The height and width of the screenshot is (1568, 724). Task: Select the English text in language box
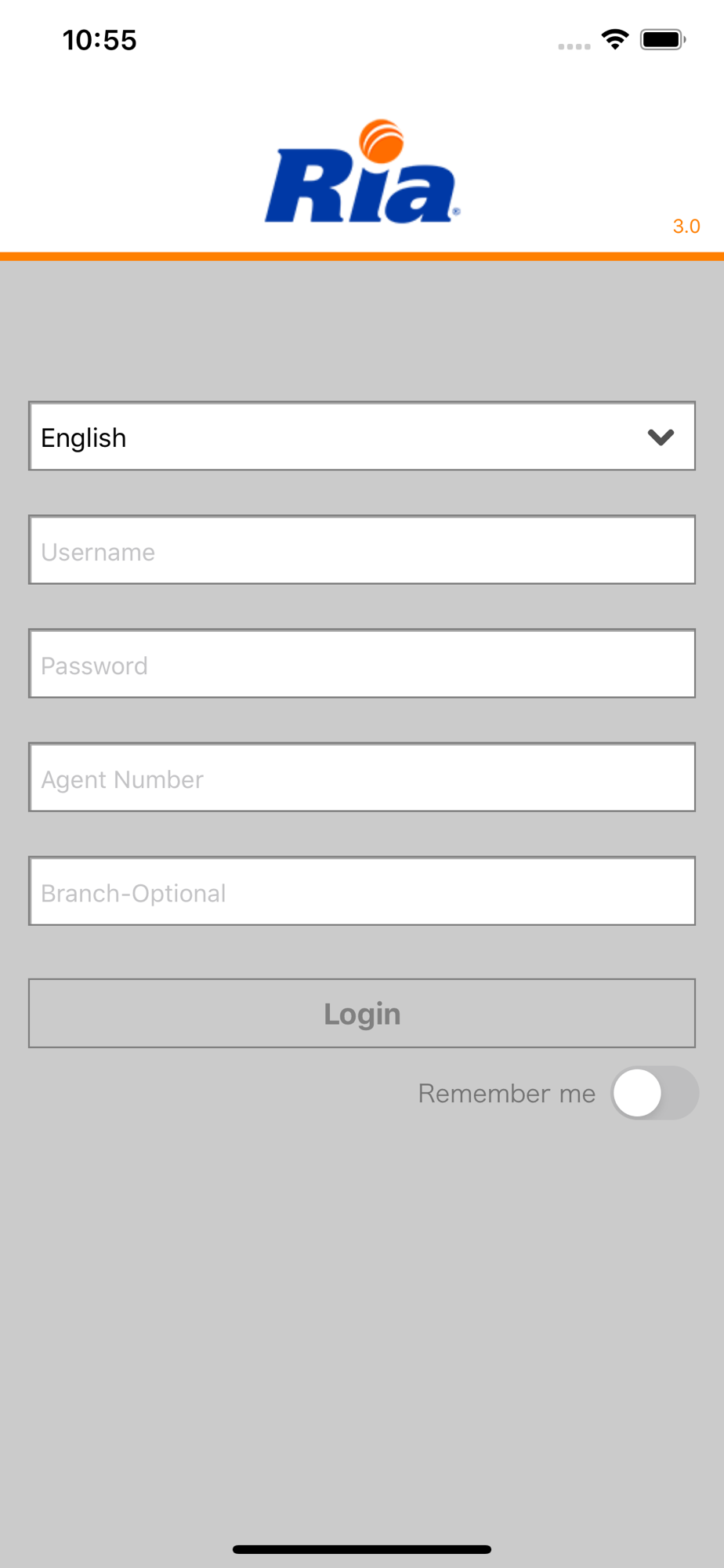click(83, 437)
